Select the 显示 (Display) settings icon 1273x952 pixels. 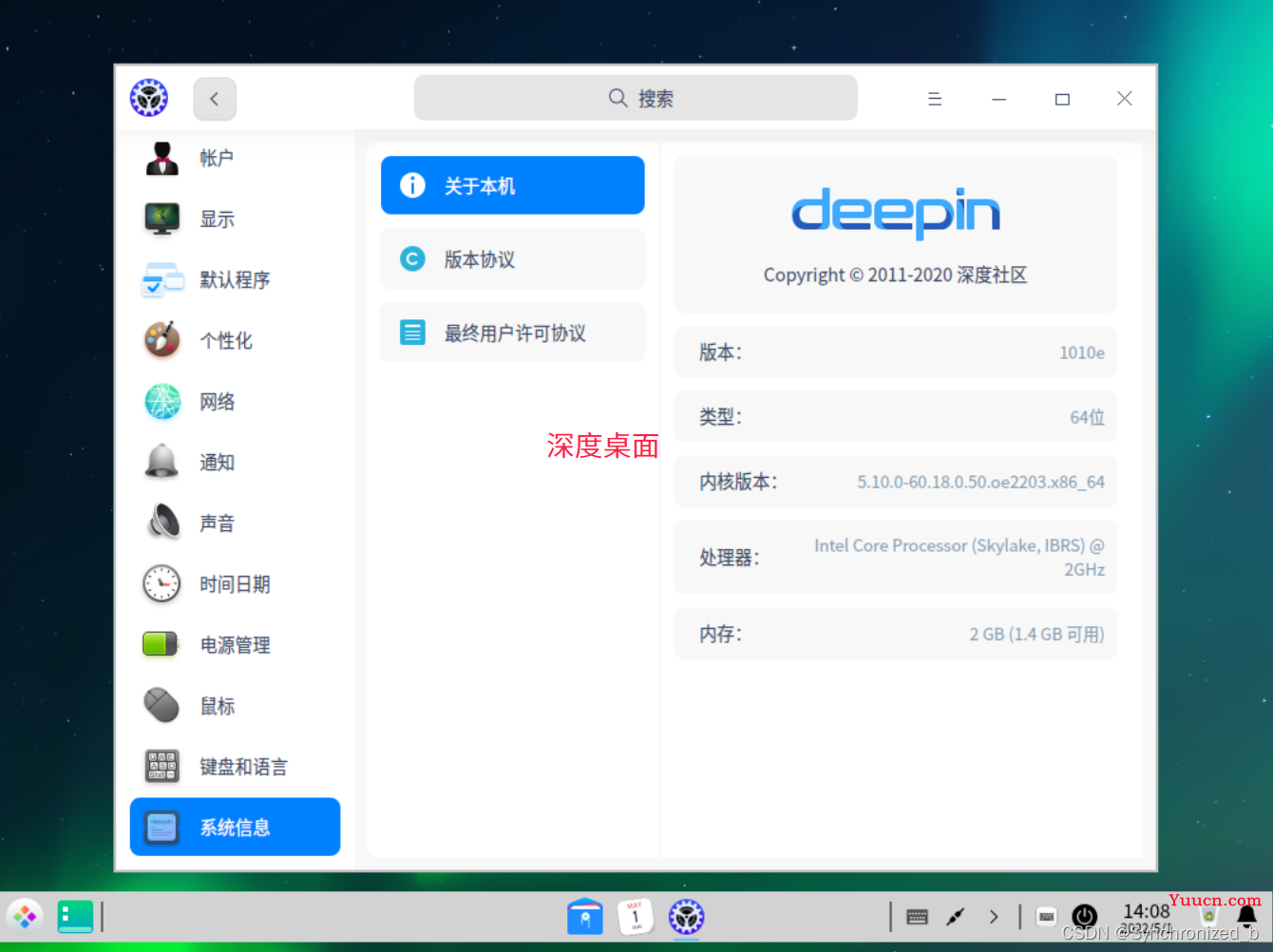pos(162,219)
